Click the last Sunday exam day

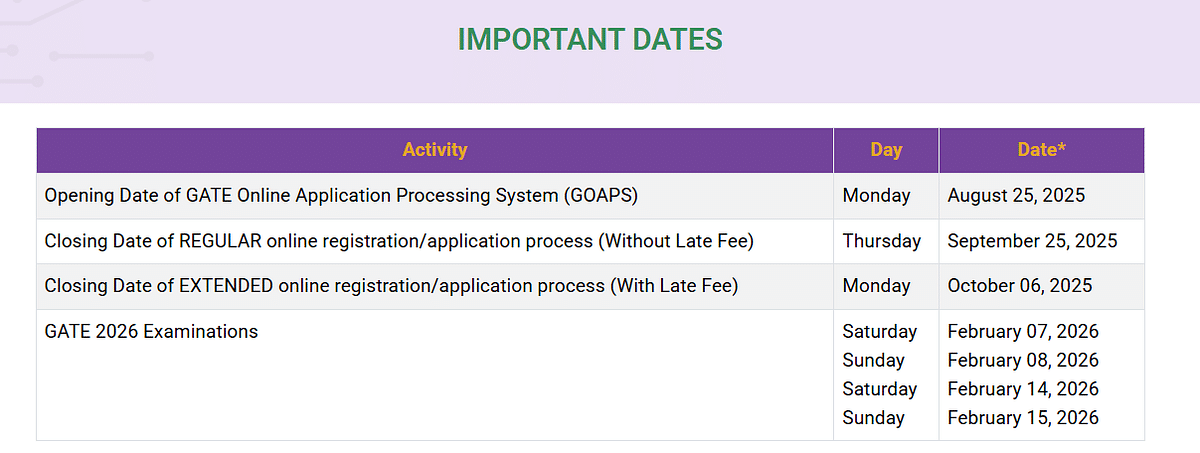click(874, 418)
